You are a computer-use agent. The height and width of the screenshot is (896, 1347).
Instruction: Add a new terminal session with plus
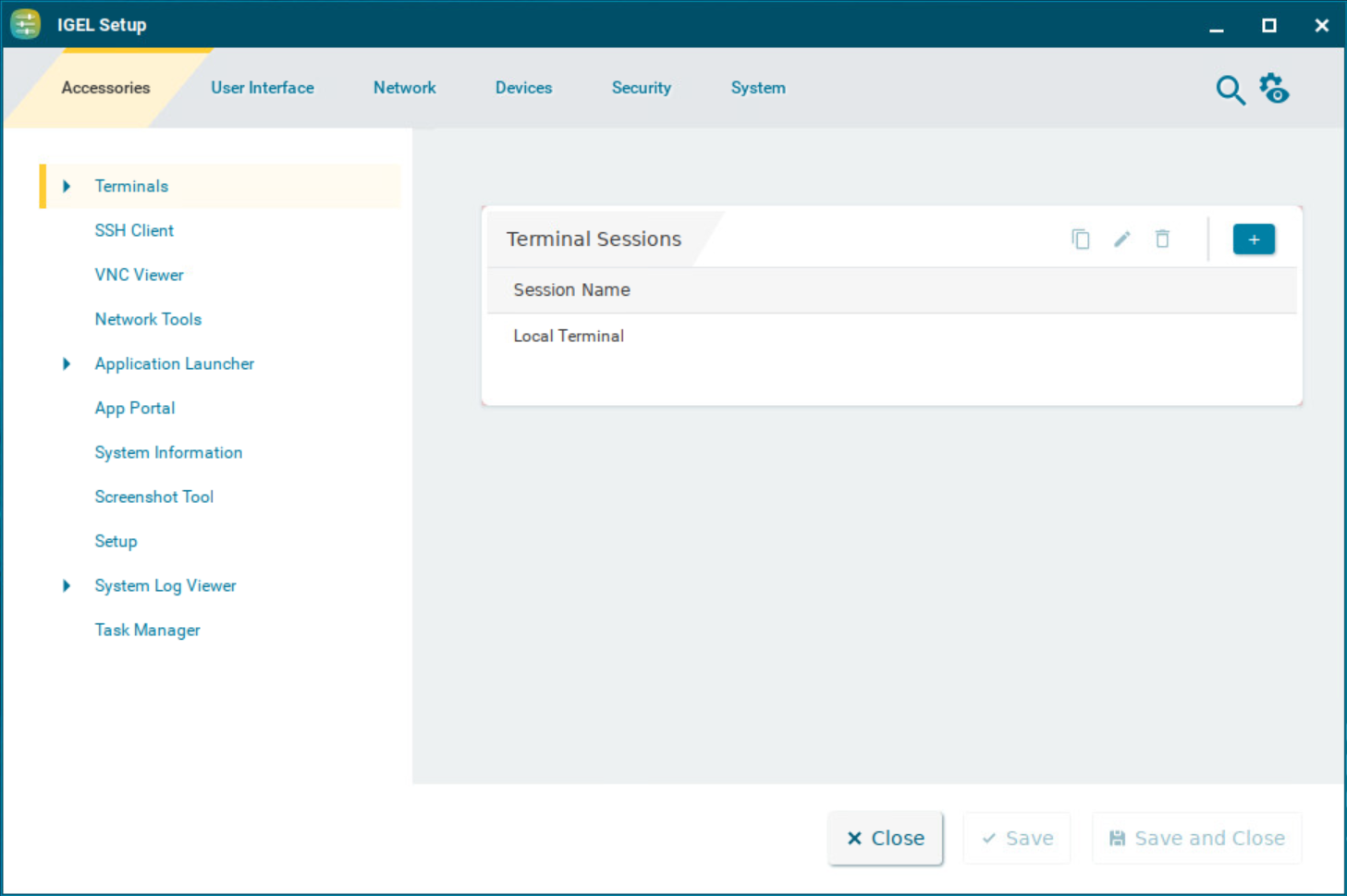click(1253, 239)
